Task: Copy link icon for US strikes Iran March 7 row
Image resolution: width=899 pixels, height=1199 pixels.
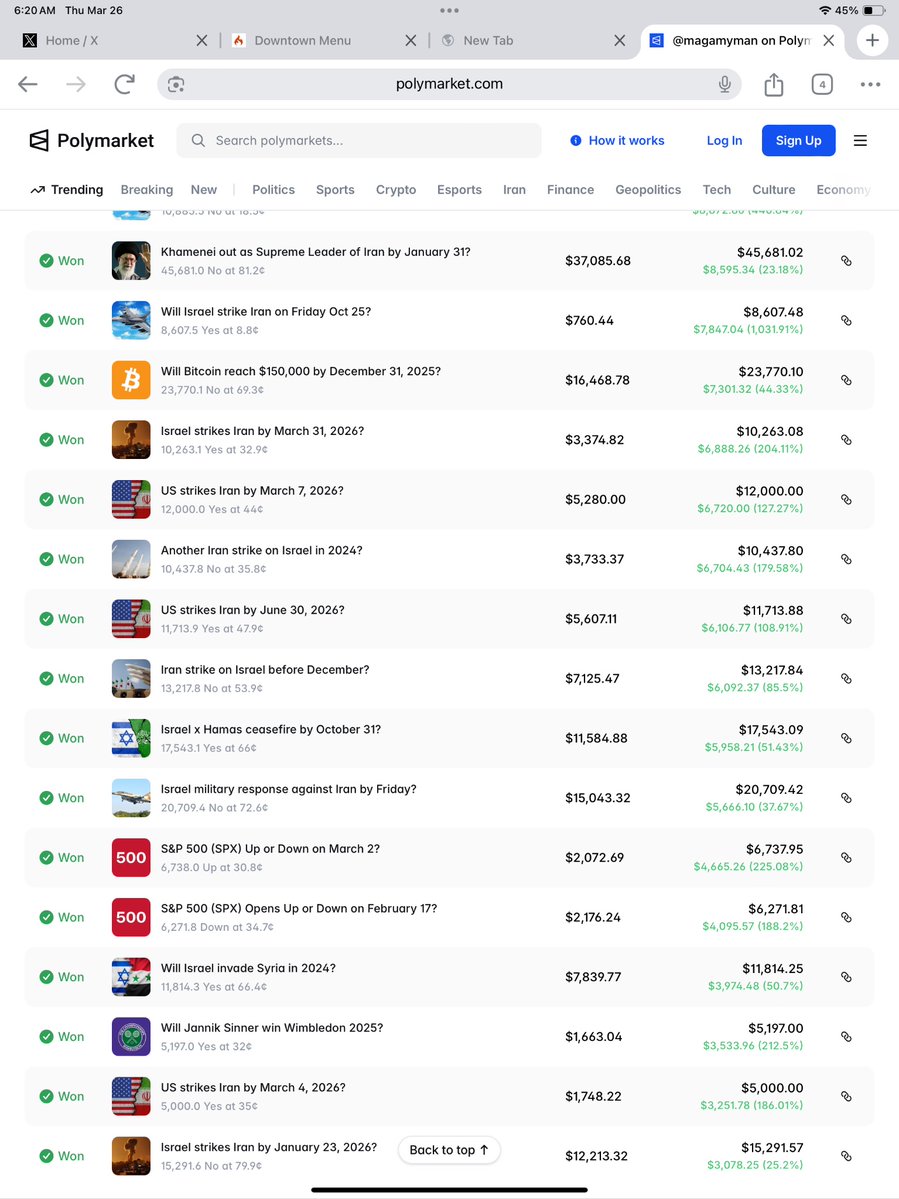Action: 846,499
